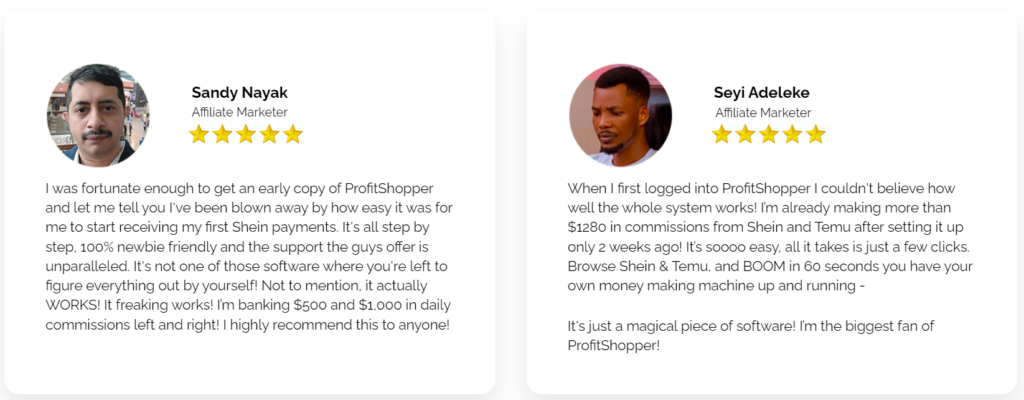Click Sandy Nayak's testimonial paragraph
The image size is (1024, 400).
249,257
